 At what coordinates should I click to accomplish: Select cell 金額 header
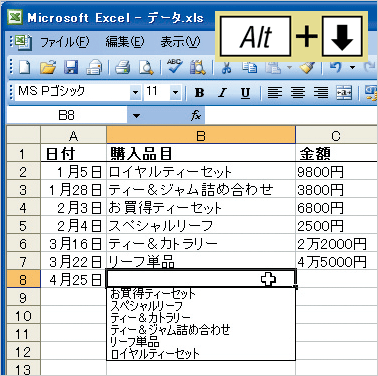(x=337, y=153)
